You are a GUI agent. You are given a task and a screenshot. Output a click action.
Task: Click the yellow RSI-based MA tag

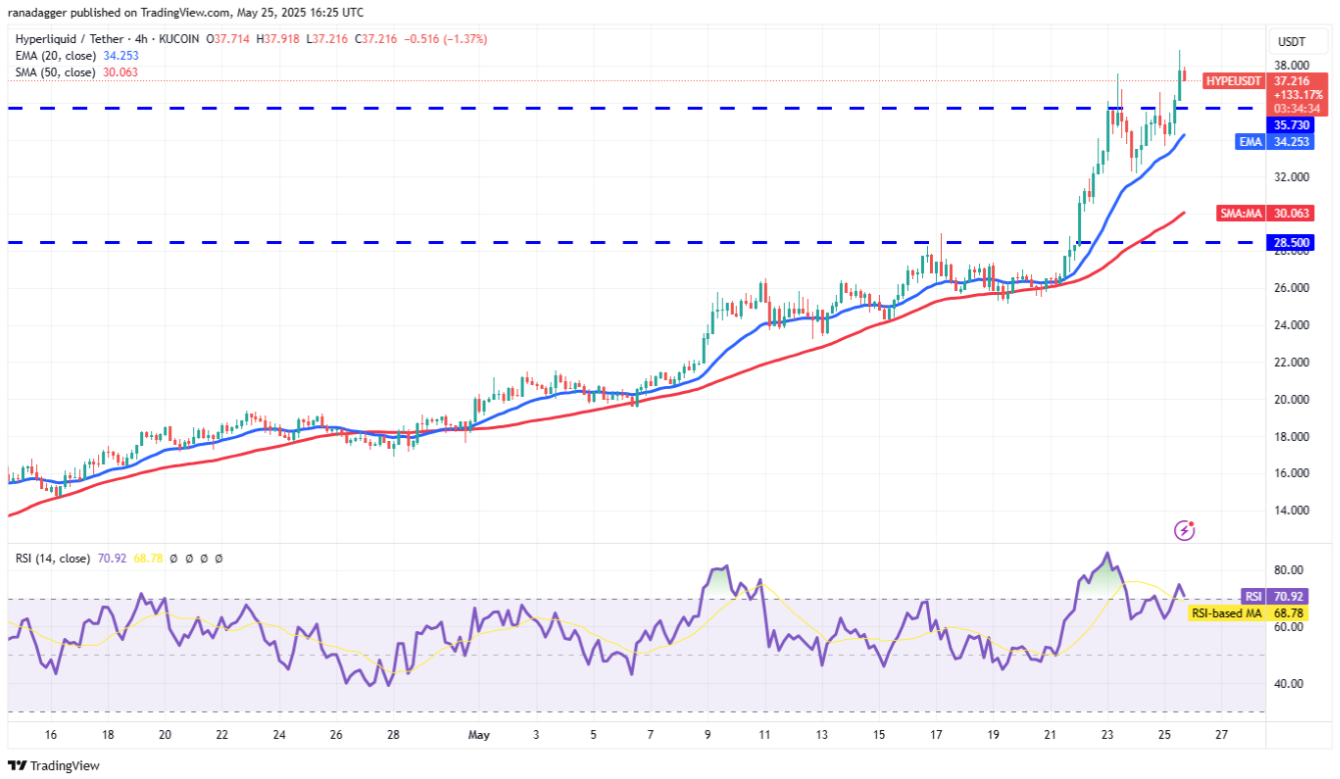click(x=1223, y=612)
